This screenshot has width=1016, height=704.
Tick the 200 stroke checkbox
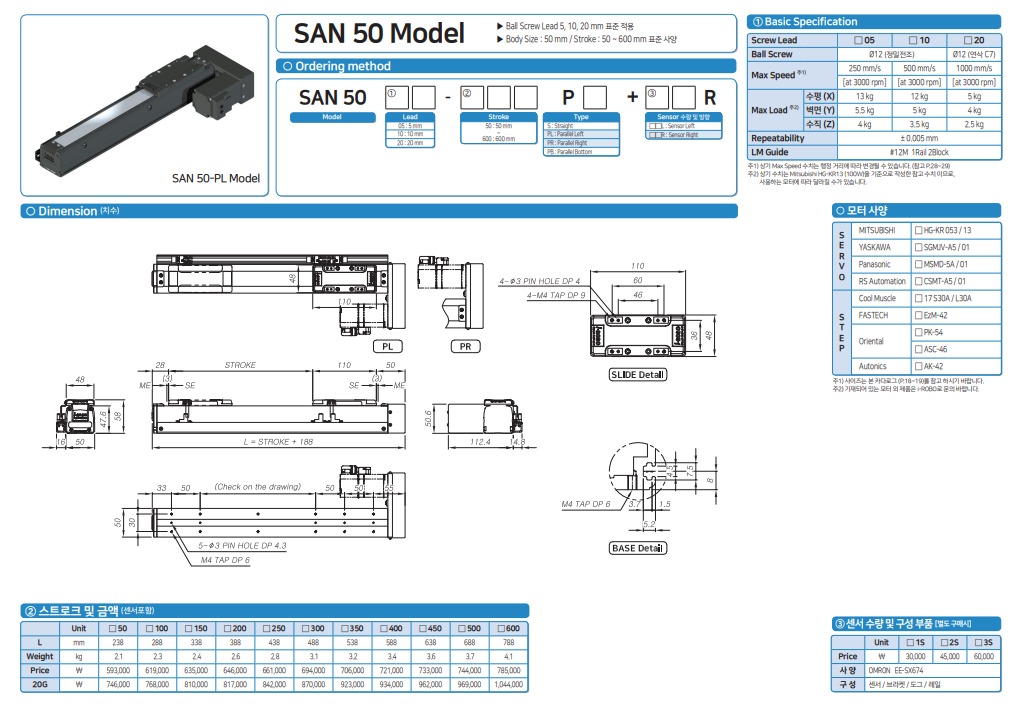(x=227, y=628)
